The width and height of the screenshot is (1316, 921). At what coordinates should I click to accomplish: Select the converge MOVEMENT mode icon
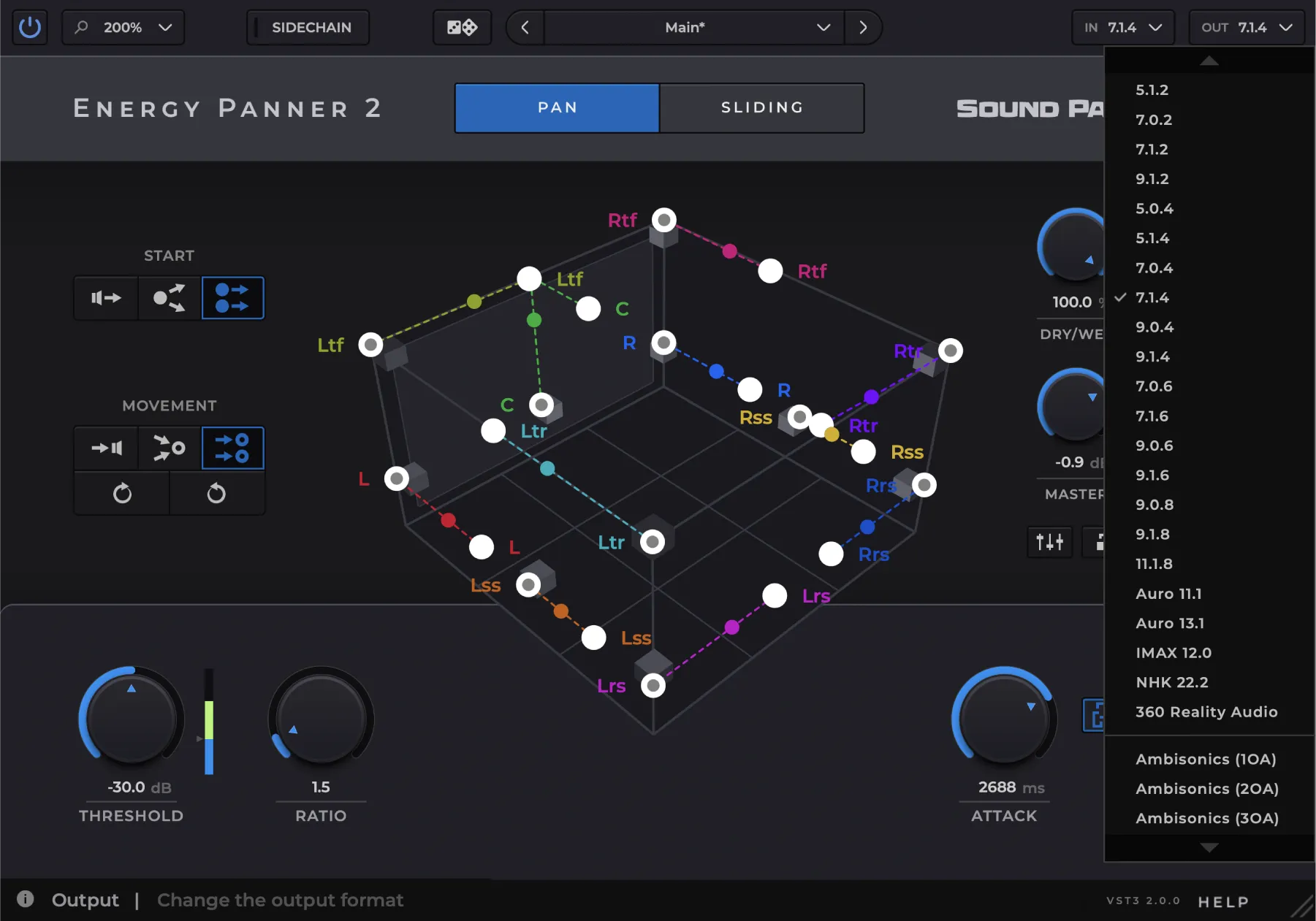click(x=170, y=448)
